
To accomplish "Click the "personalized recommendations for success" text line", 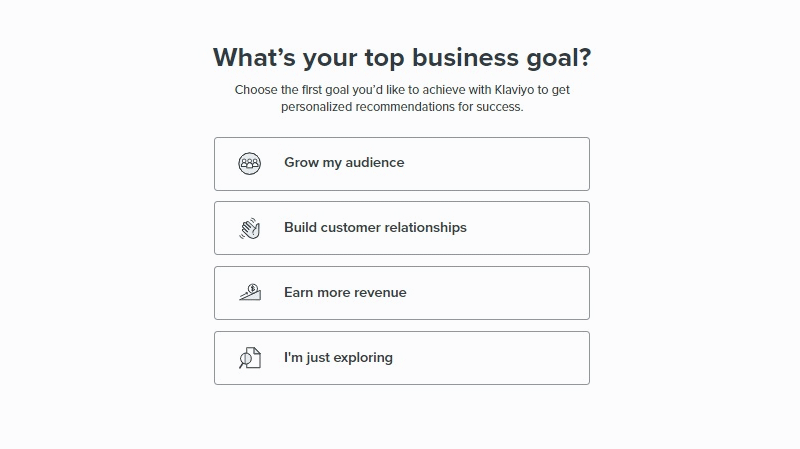I will pyautogui.click(x=402, y=107).
